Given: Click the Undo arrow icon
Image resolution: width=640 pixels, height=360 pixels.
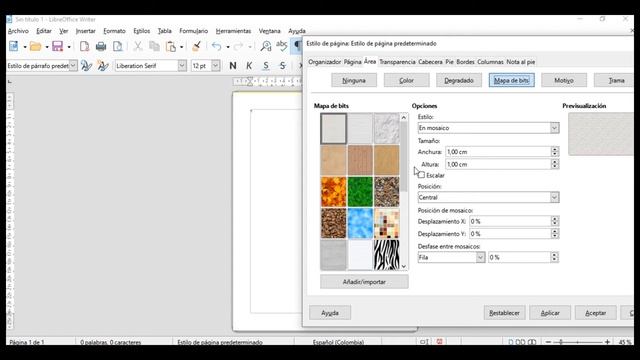Looking at the screenshot, I should click(x=217, y=47).
